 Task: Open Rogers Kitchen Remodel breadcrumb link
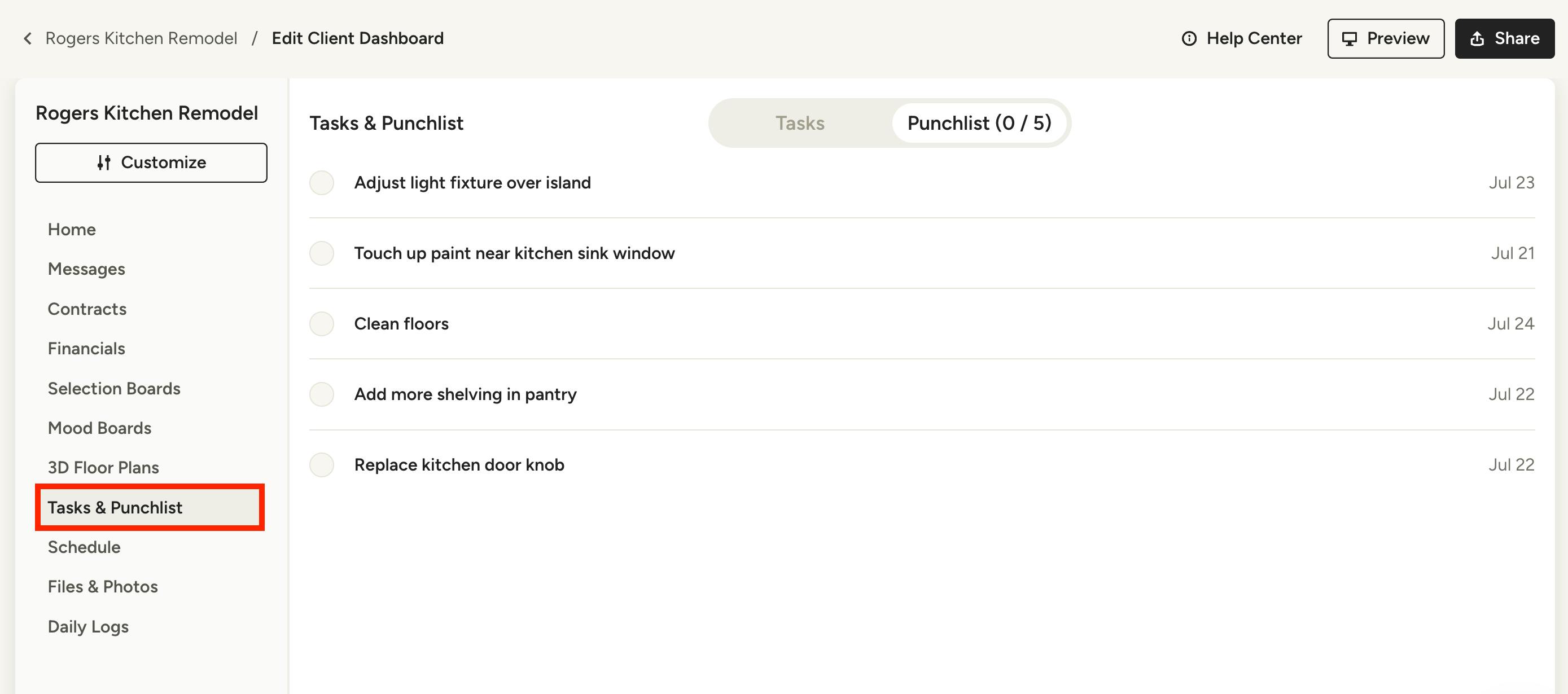pyautogui.click(x=141, y=38)
